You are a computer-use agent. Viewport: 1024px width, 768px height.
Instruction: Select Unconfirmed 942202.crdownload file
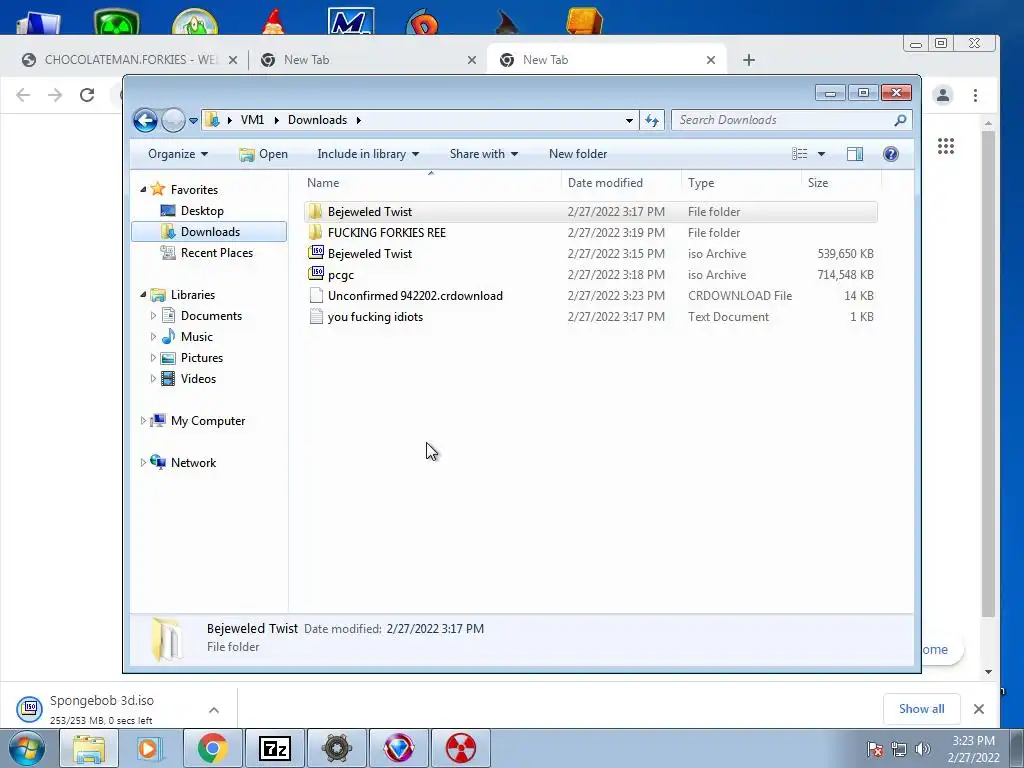(x=590, y=296)
